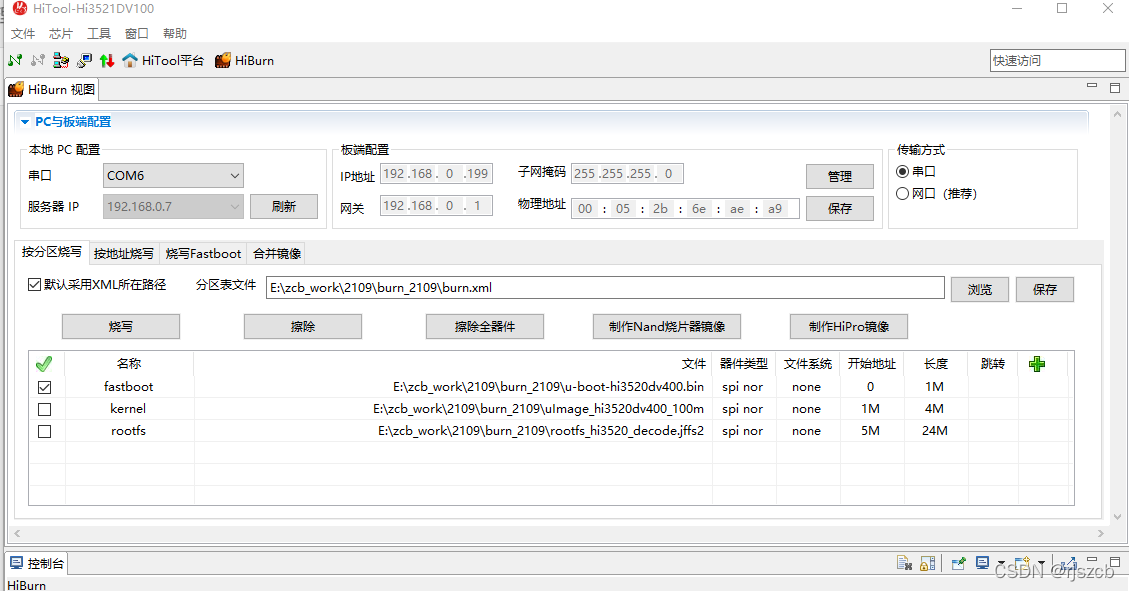Click the 物理地址 MAC address field
Viewport: 1129px width, 591px height.
[x=685, y=209]
